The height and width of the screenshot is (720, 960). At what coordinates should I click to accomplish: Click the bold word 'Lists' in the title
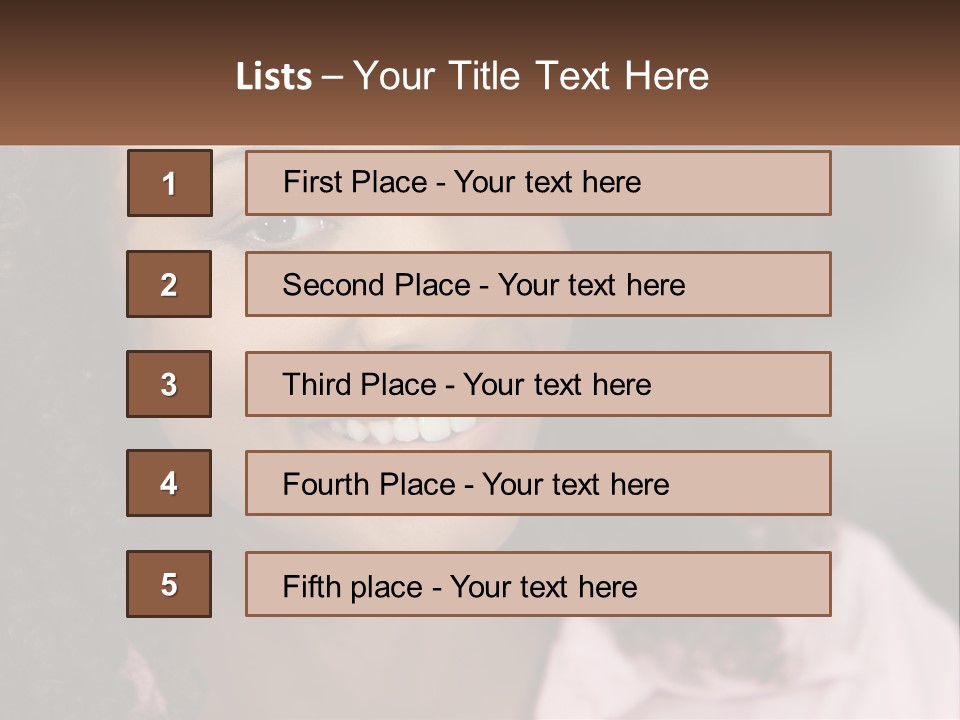274,77
